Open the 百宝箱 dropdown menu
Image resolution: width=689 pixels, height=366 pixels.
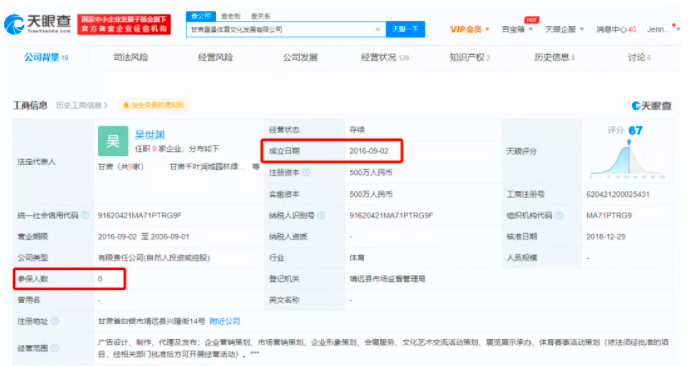coord(517,29)
